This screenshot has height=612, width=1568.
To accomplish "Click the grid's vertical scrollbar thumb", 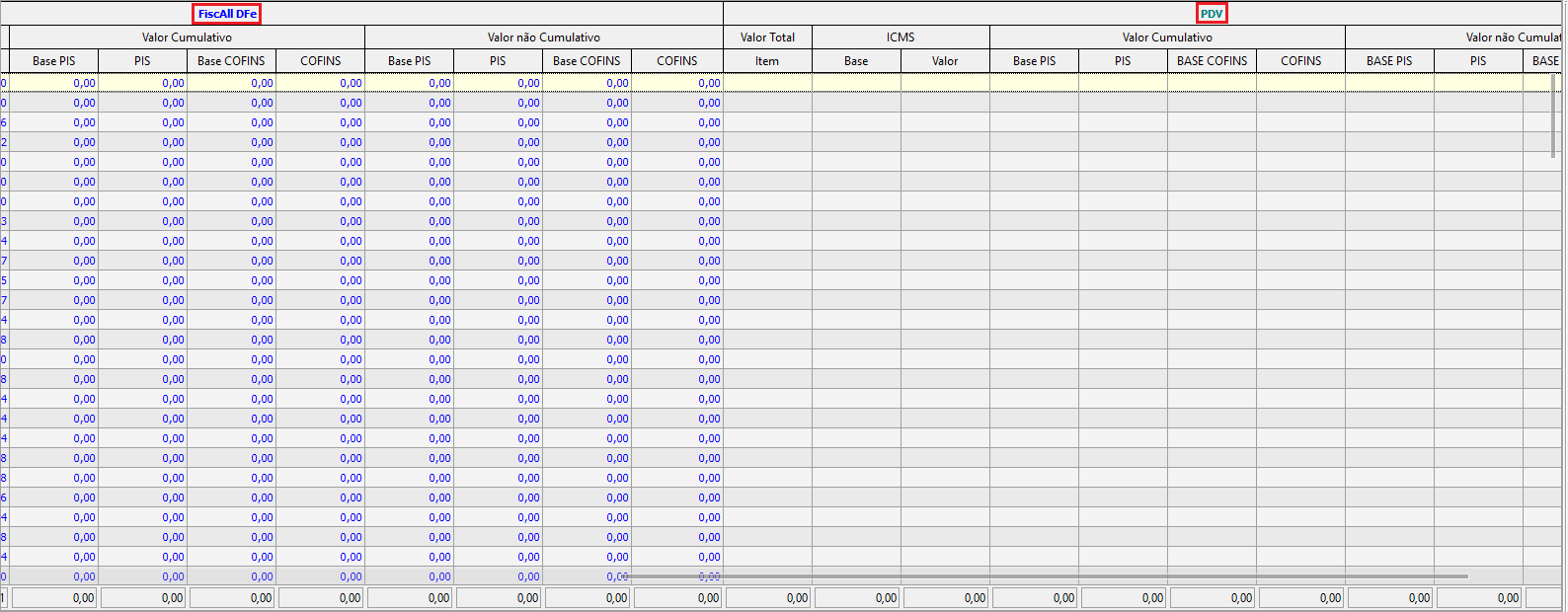I will 1553,115.
